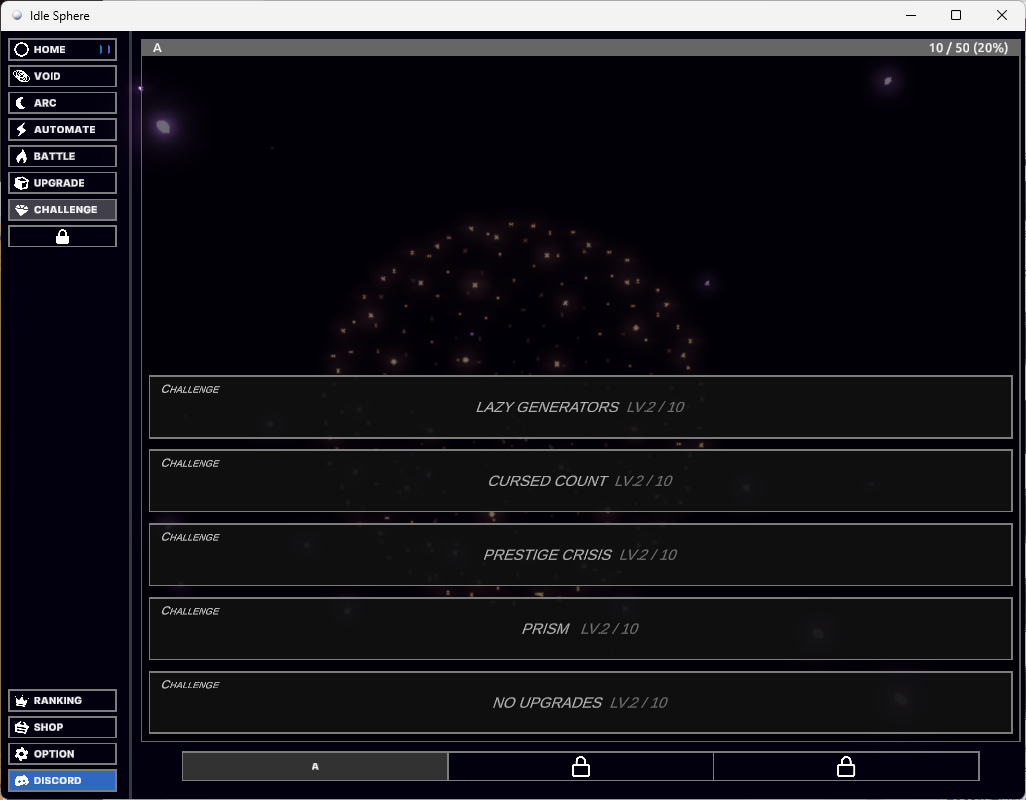The height and width of the screenshot is (800, 1026).
Task: Select the circle HOME icon
Action: pos(20,48)
